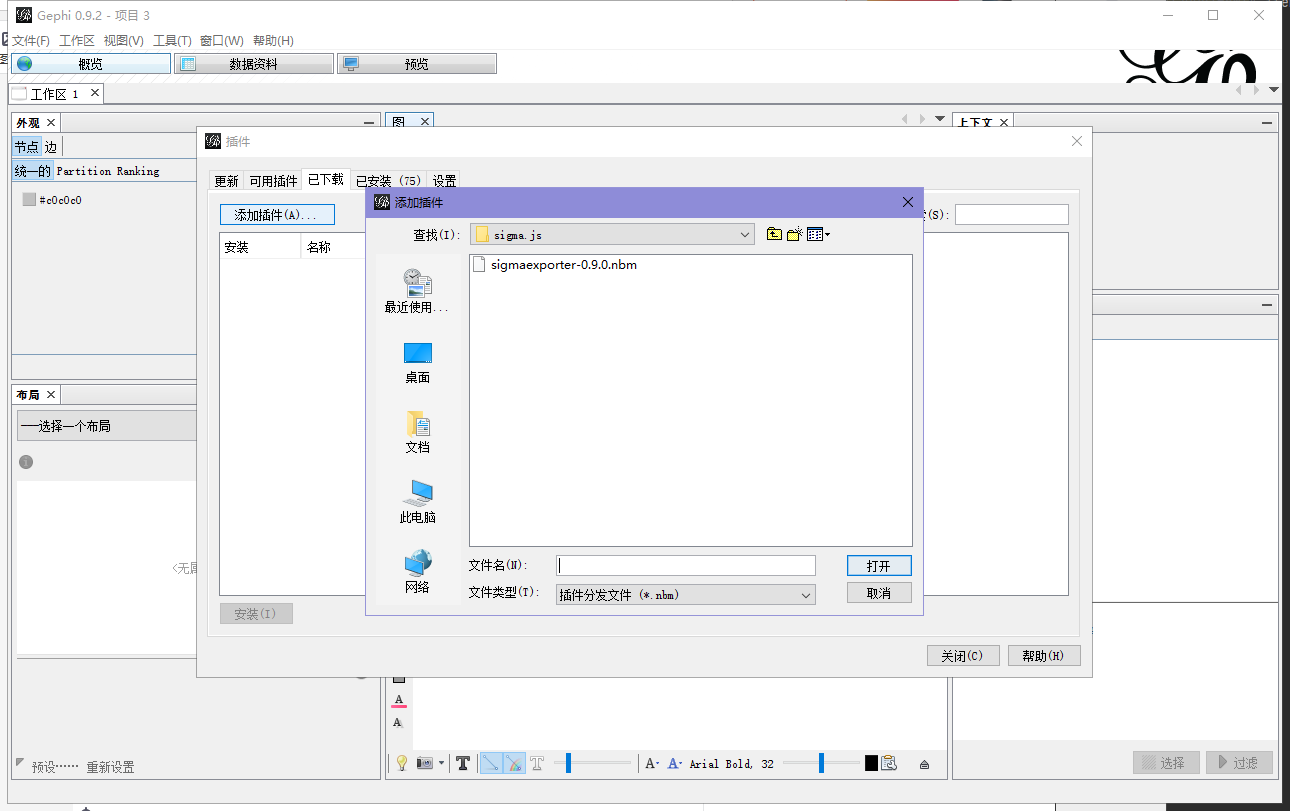Toggle the 边 (Edges) appearance tab
The height and width of the screenshot is (811, 1290).
[50, 146]
